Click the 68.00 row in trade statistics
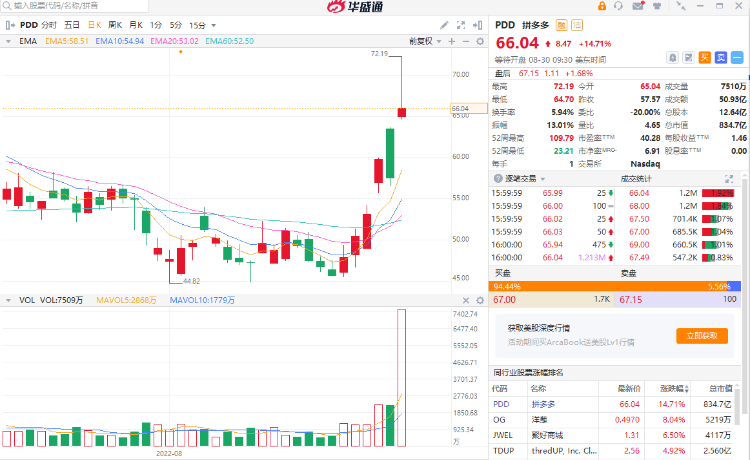750x460 pixels. point(675,206)
